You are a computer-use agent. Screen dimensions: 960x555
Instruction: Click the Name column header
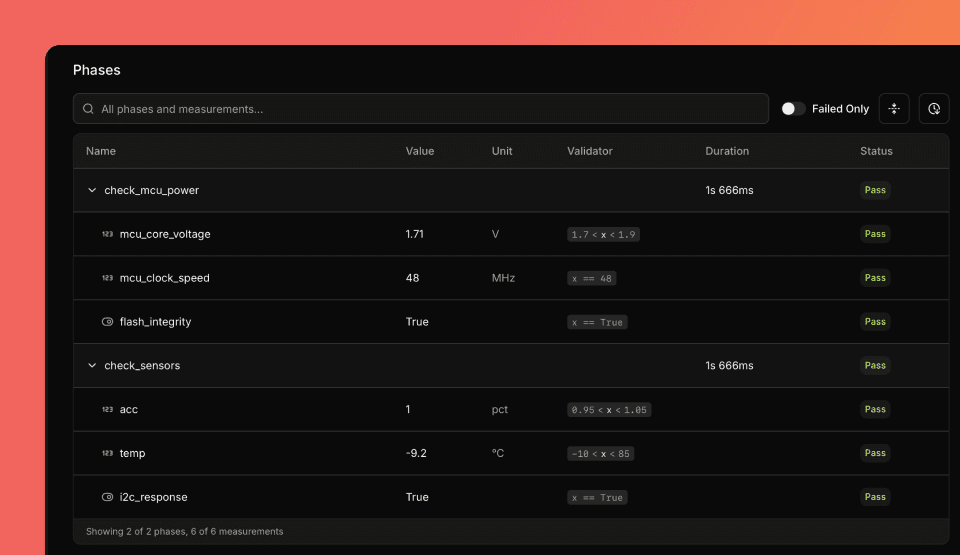[x=101, y=151]
